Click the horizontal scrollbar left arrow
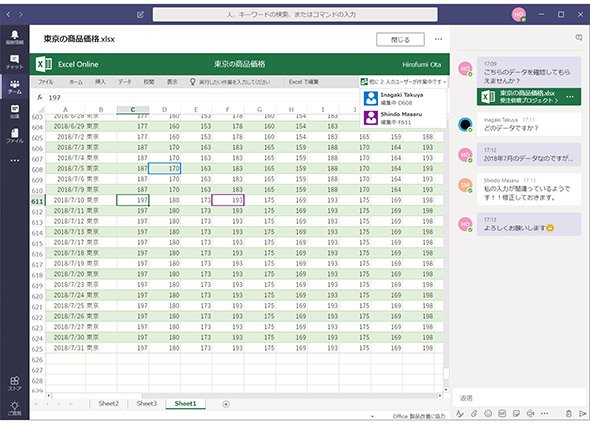590x424 pixels. 49,395
